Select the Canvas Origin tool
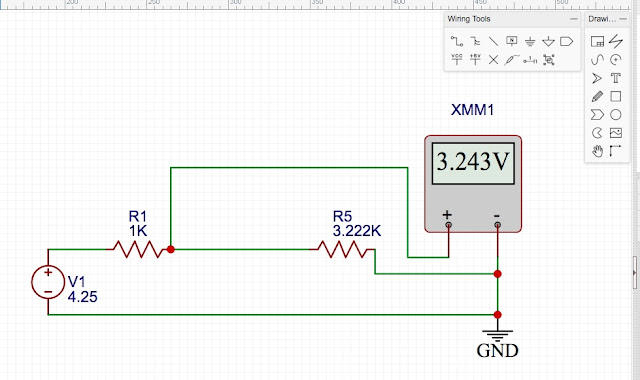The image size is (640, 380). click(616, 151)
